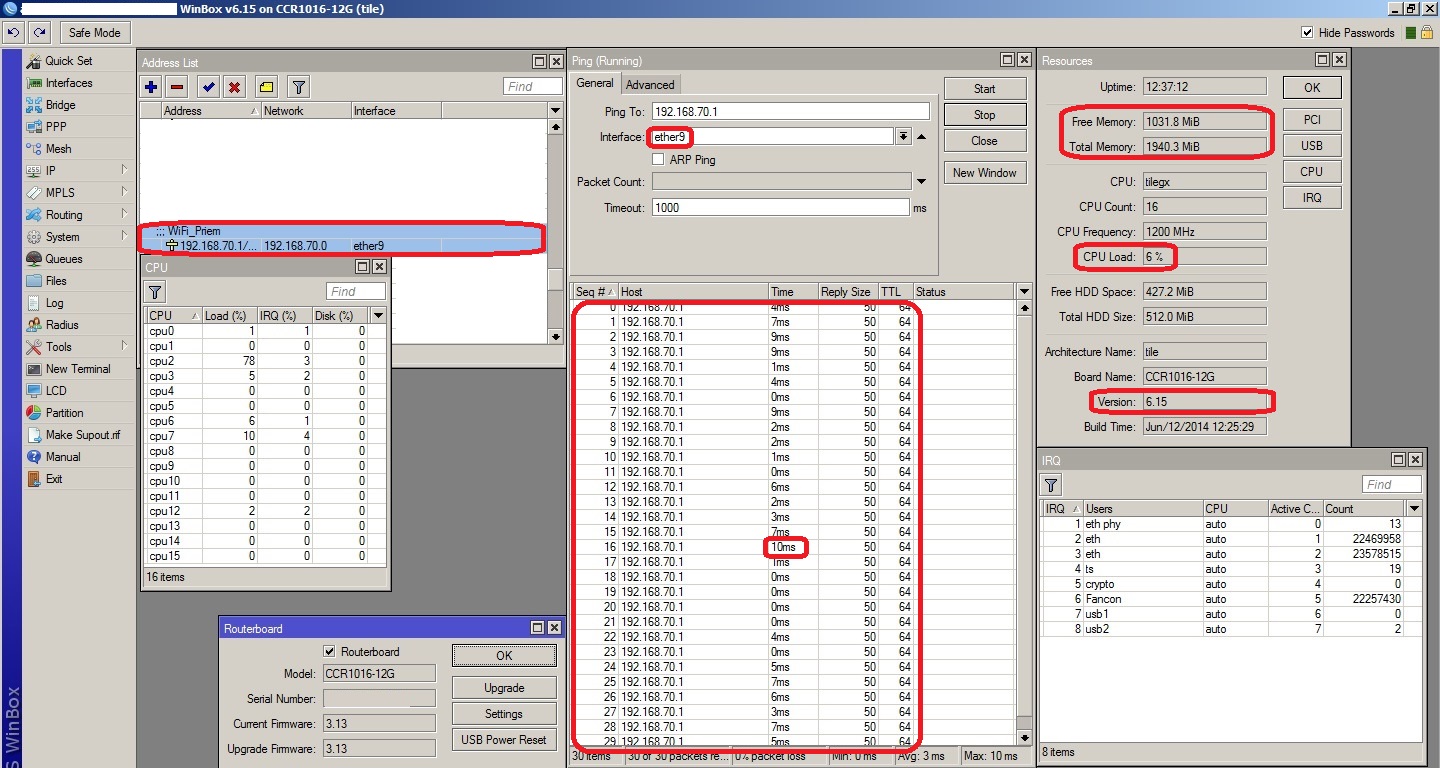Click the yellow comment icon in Address List
Screen dimensions: 1440x768
point(266,87)
